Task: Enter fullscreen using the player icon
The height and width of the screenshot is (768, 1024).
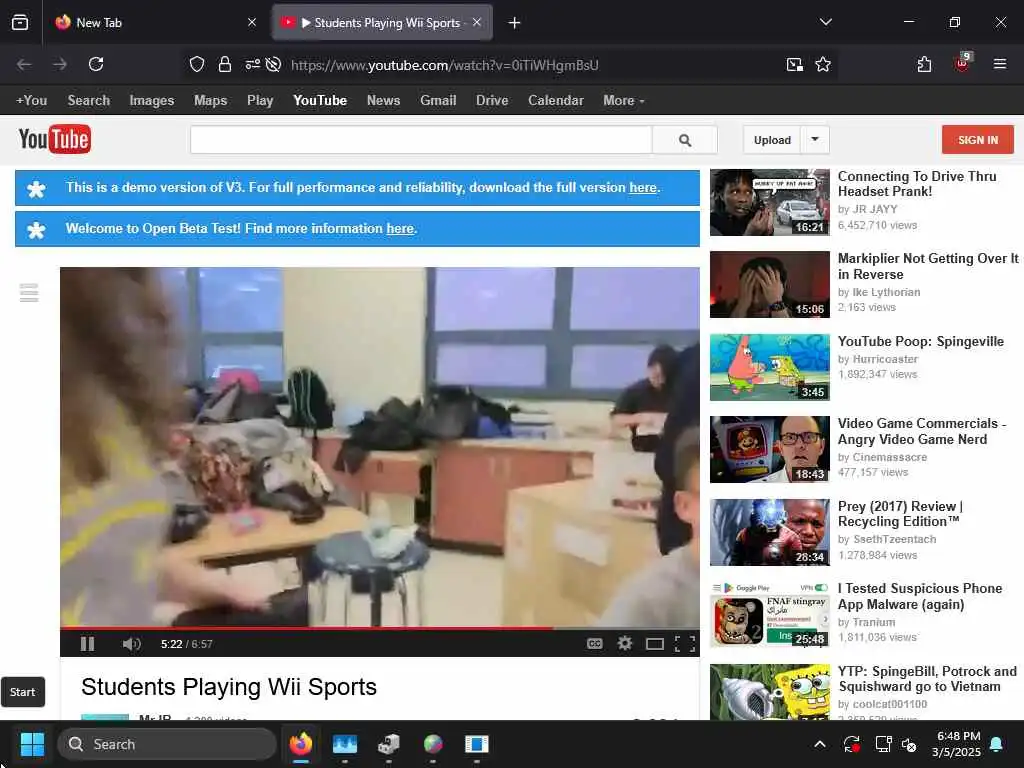Action: pyautogui.click(x=684, y=644)
